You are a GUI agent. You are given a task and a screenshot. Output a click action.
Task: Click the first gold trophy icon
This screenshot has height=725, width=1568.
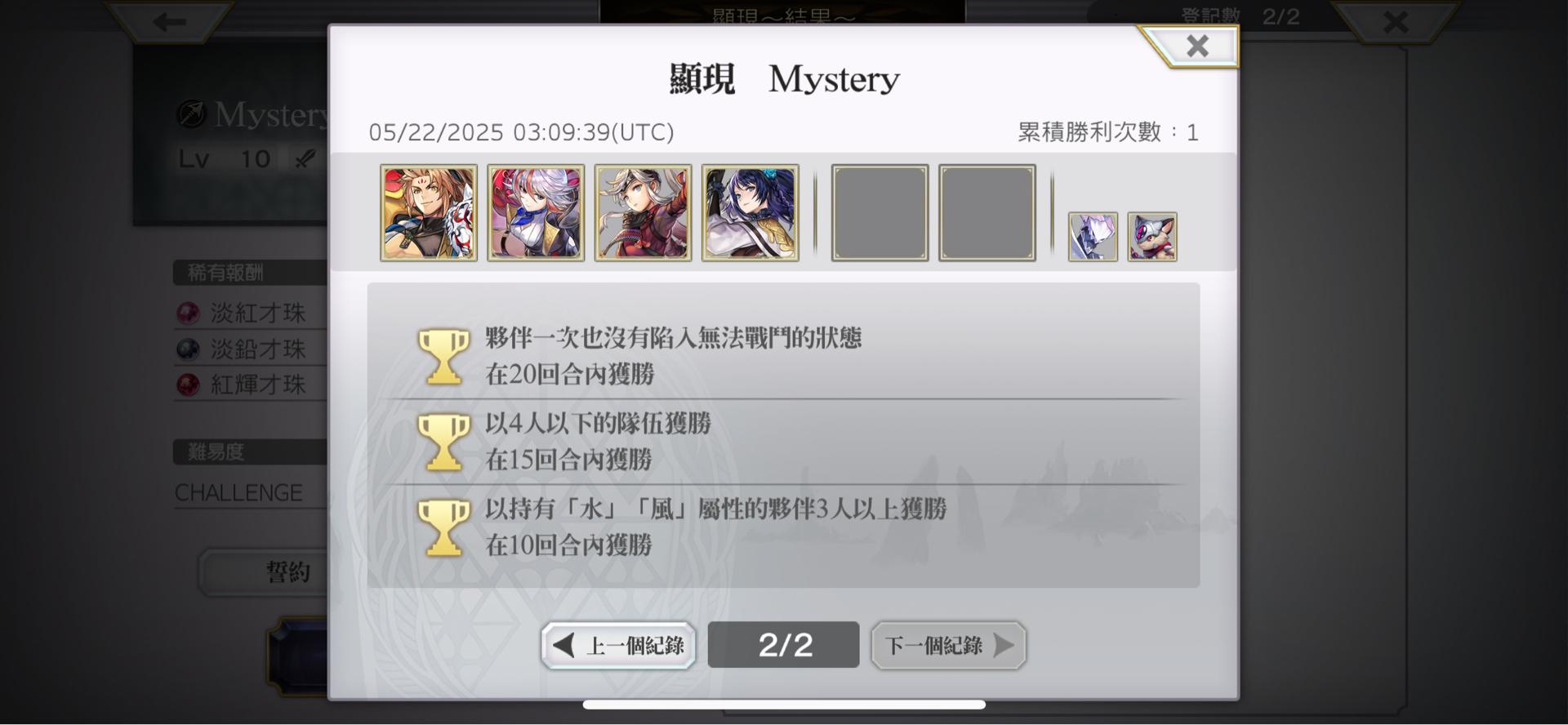coord(444,356)
